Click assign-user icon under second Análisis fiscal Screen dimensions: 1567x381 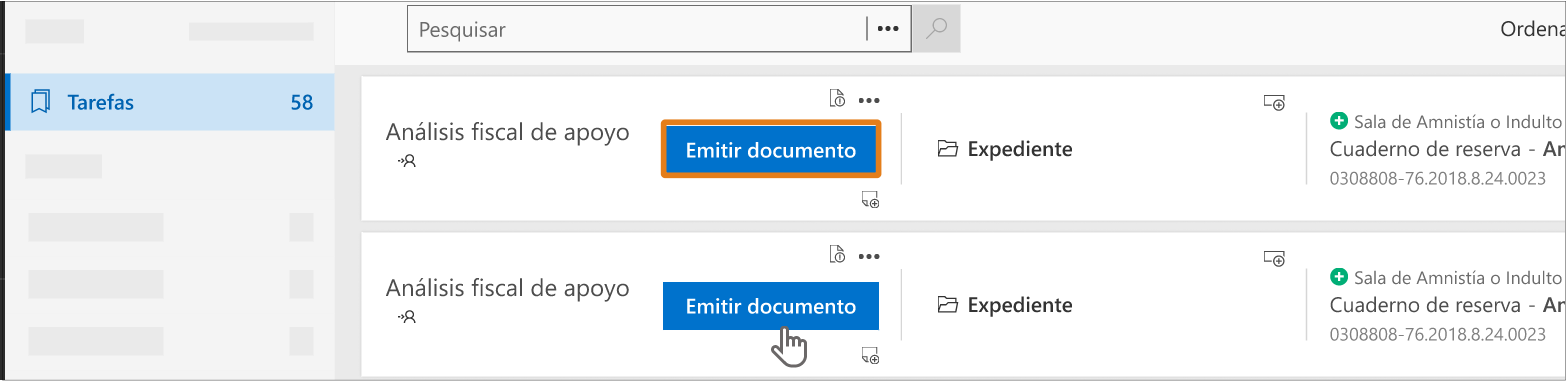[x=407, y=317]
